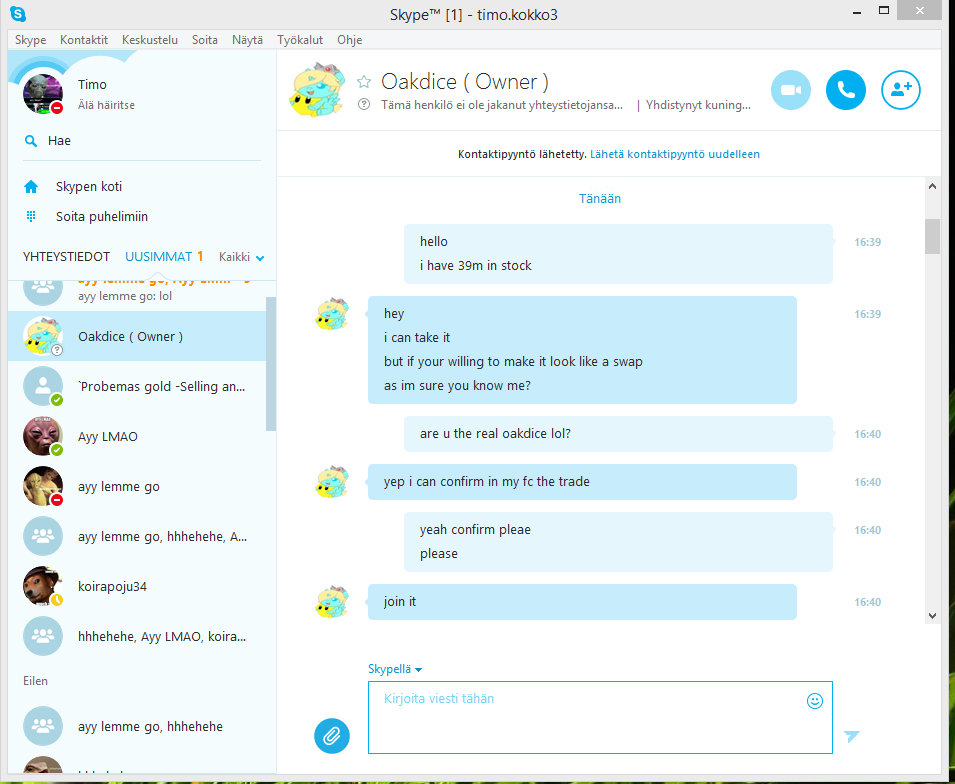Click the Skypen koti home icon
The width and height of the screenshot is (955, 784).
30,186
